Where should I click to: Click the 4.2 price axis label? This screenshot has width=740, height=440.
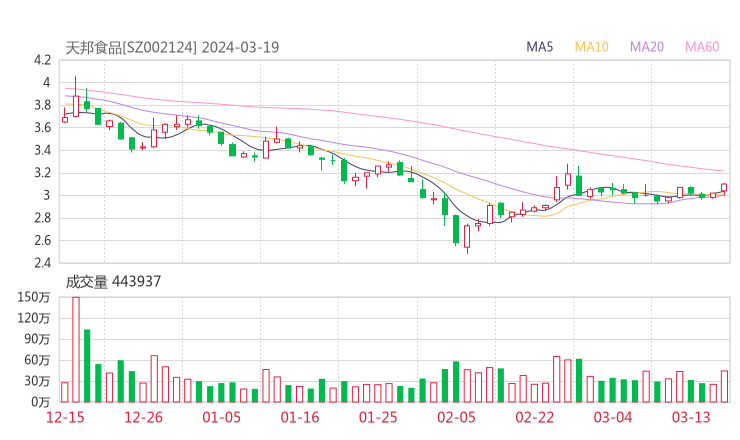click(42, 60)
